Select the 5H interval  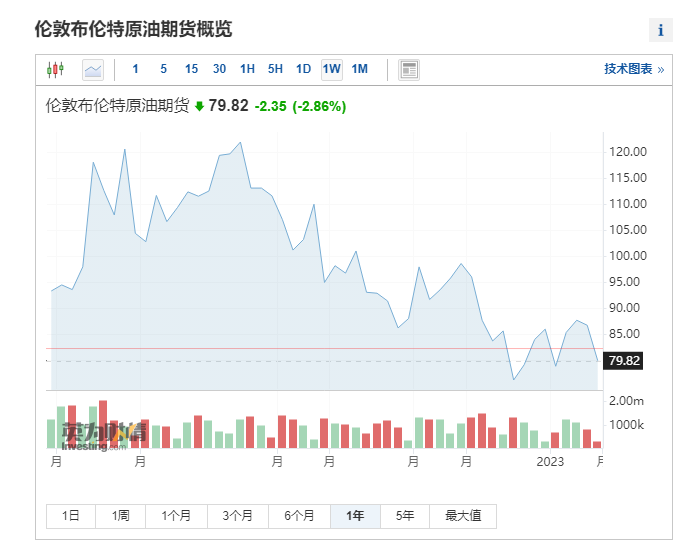pyautogui.click(x=275, y=69)
